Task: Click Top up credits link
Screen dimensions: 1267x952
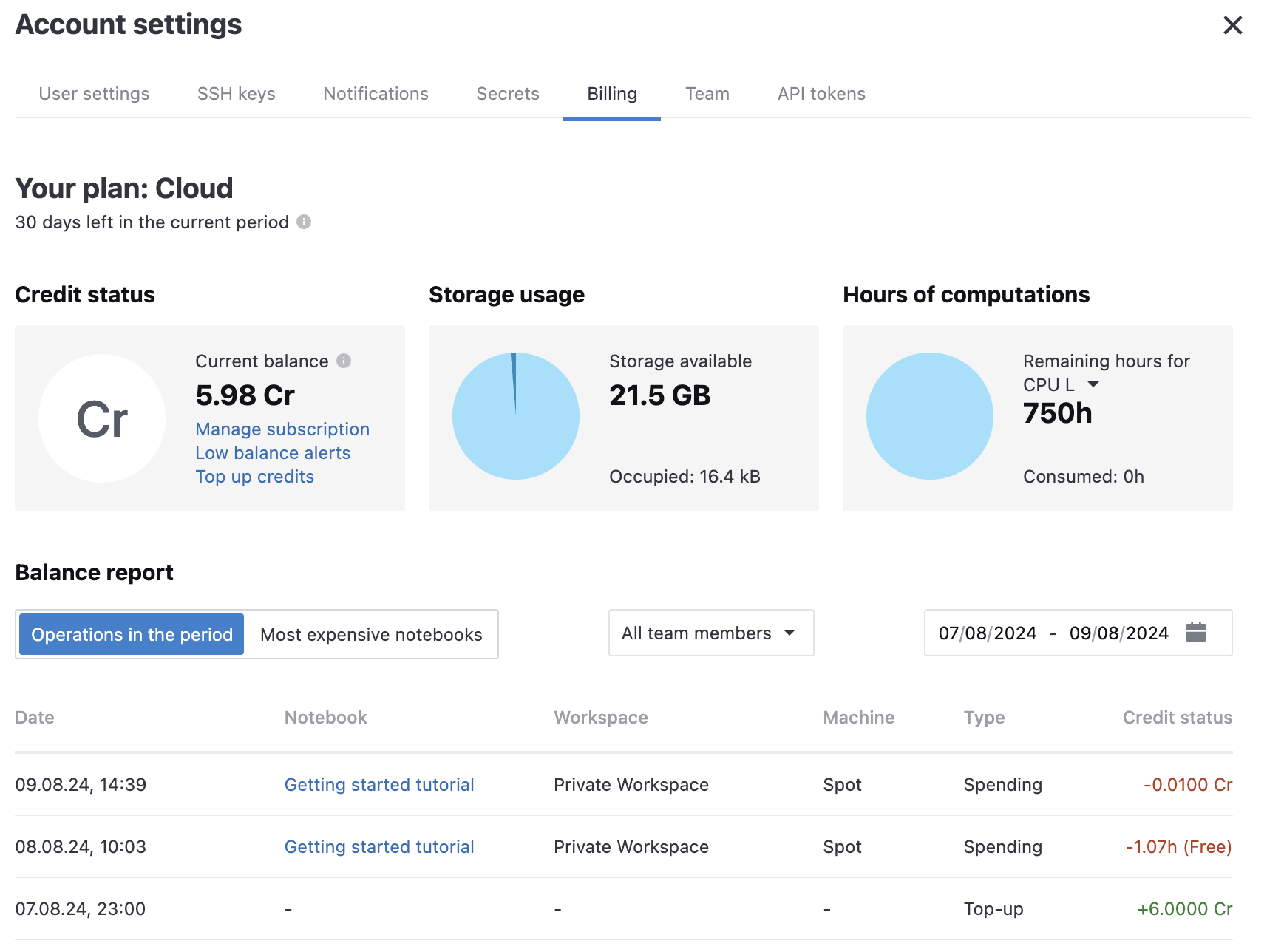Action: tap(254, 477)
